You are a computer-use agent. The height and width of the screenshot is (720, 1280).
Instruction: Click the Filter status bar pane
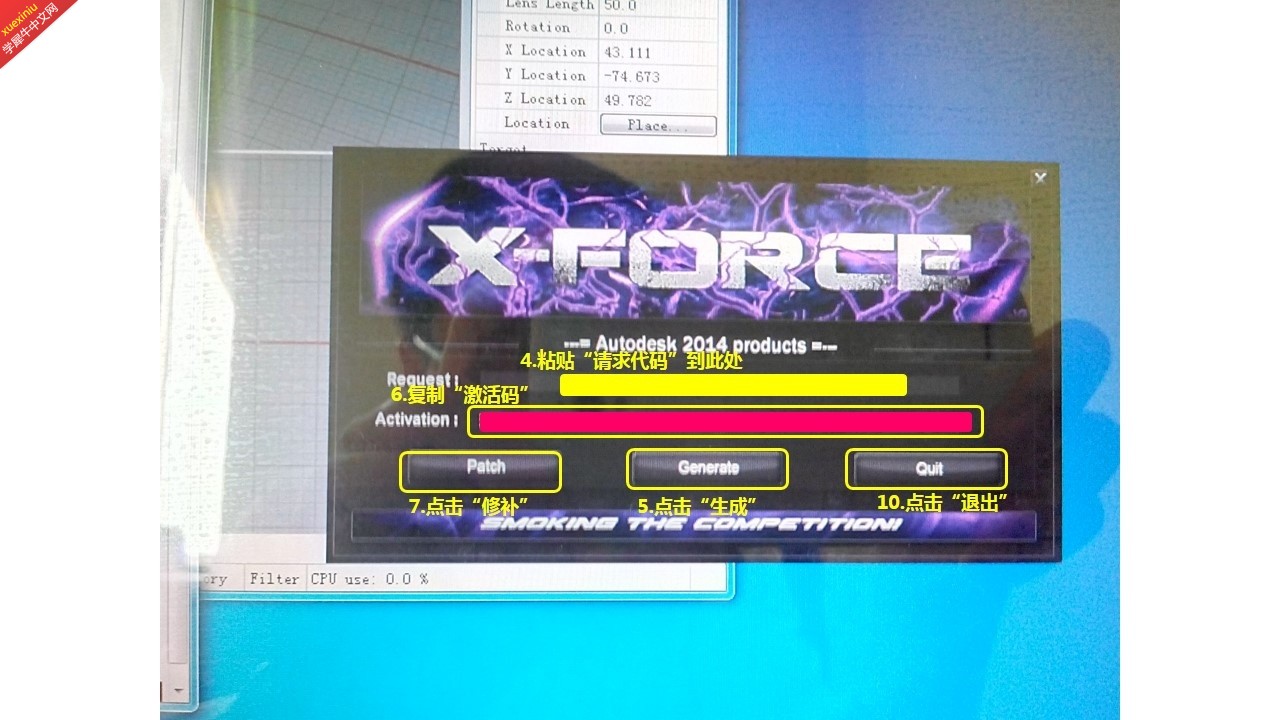[x=274, y=579]
